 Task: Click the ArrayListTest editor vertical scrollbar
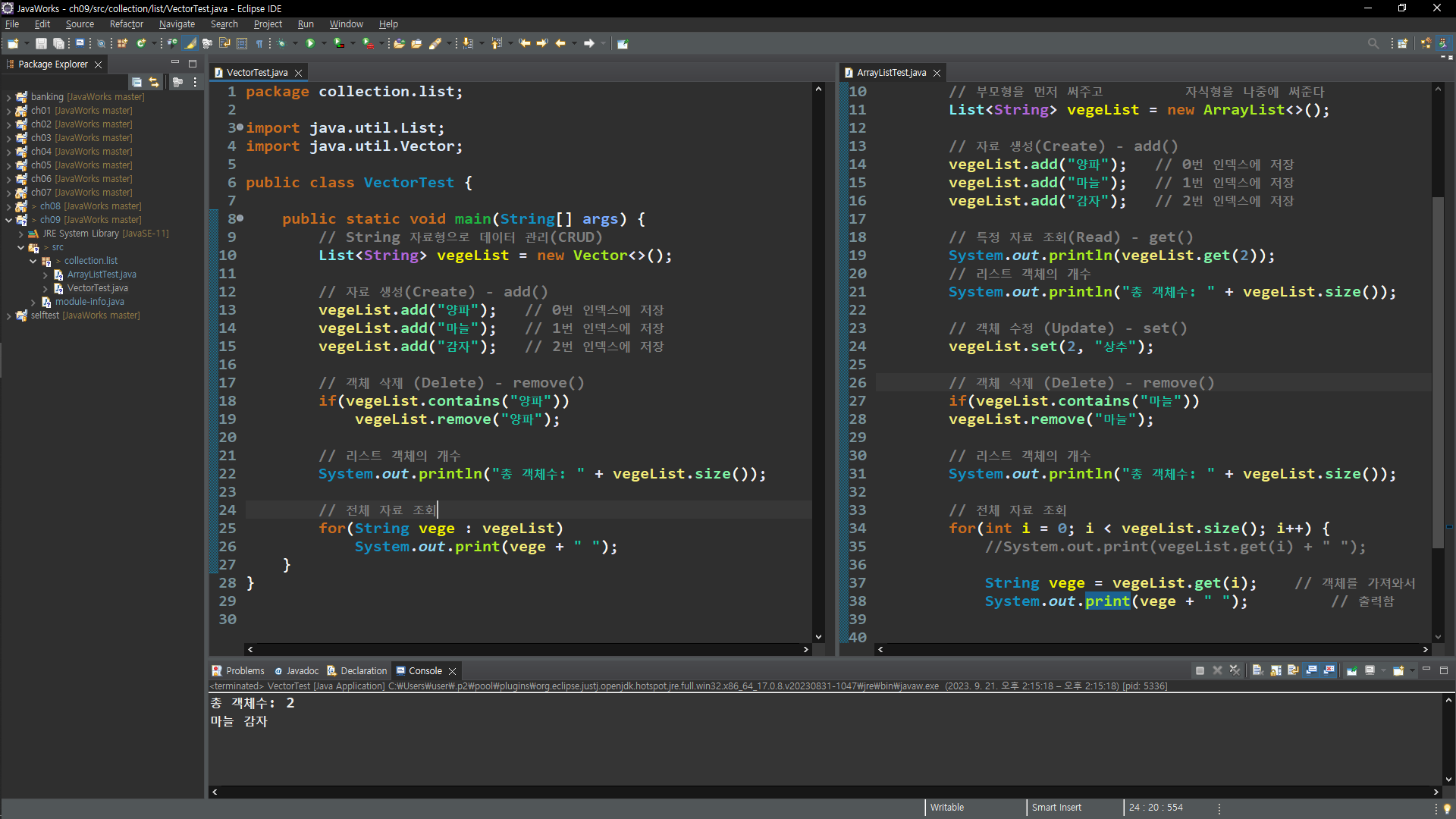coord(1438,372)
